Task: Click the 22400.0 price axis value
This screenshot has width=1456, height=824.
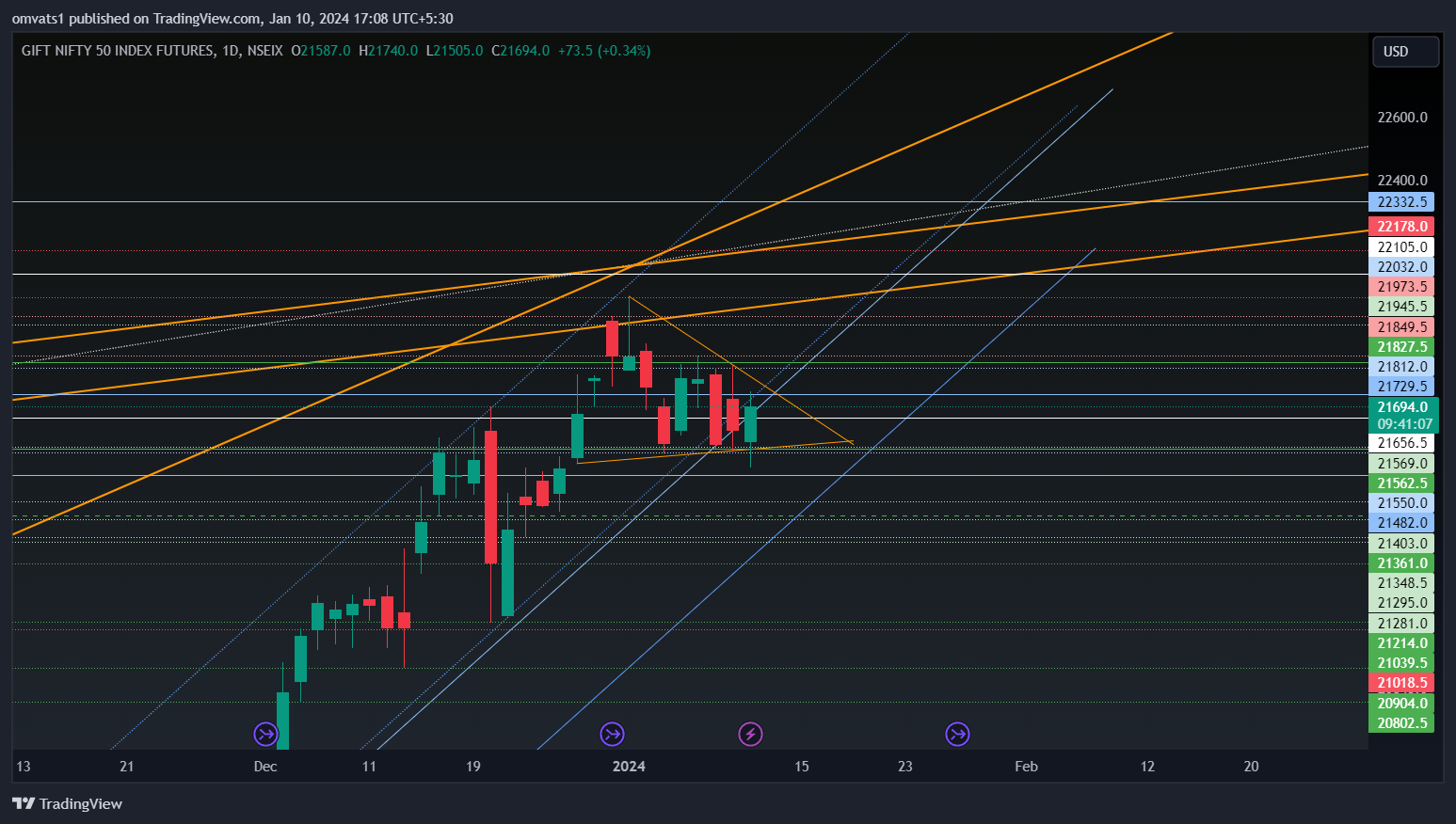Action: click(x=1402, y=181)
